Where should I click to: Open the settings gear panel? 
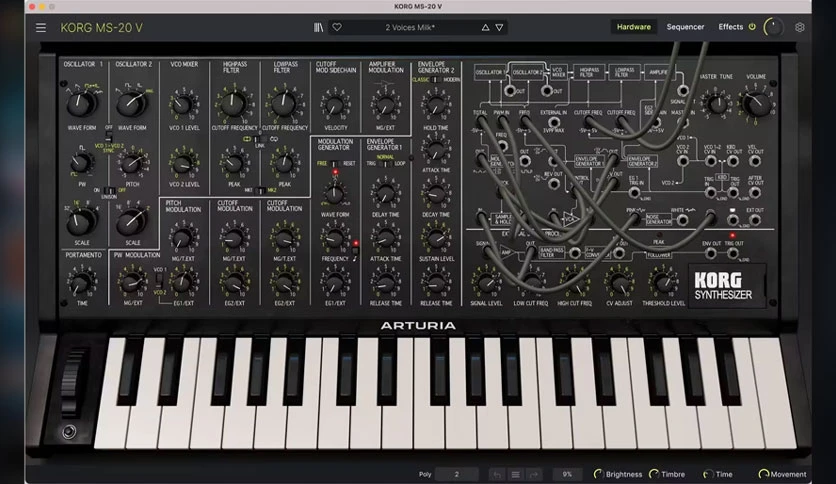pyautogui.click(x=800, y=27)
